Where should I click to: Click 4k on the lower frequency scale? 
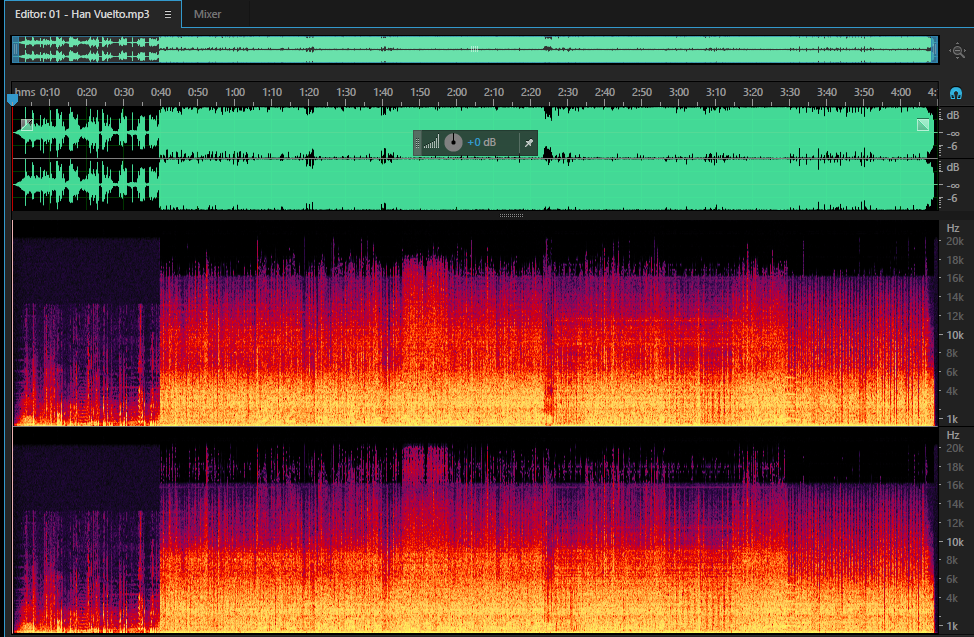pyautogui.click(x=952, y=598)
